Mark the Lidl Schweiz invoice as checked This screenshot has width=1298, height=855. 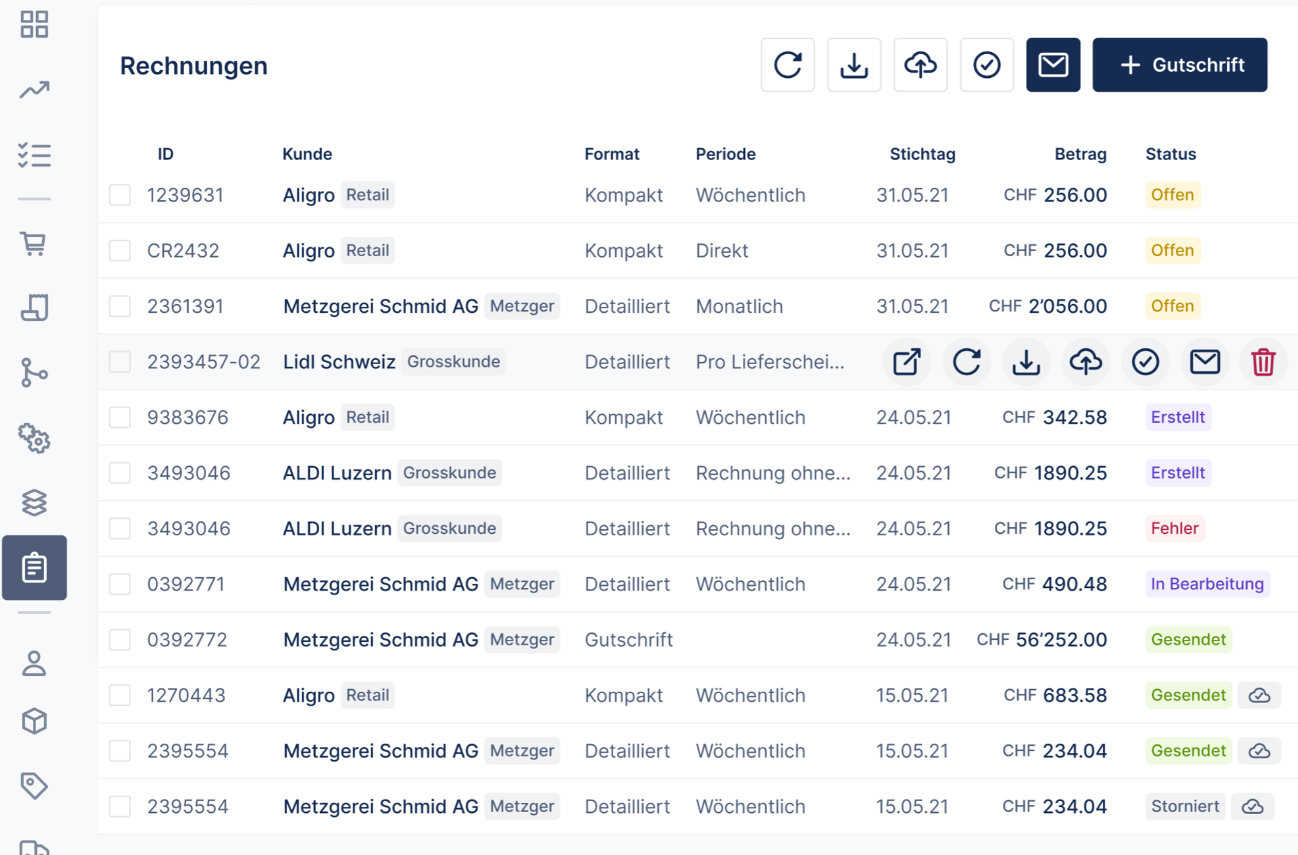(x=1145, y=362)
